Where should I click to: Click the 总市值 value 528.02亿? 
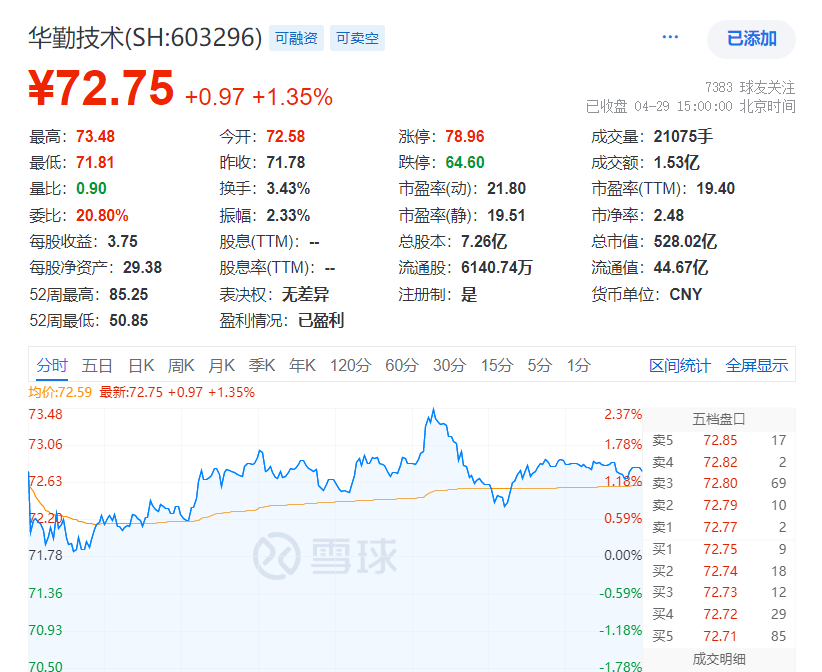(685, 242)
